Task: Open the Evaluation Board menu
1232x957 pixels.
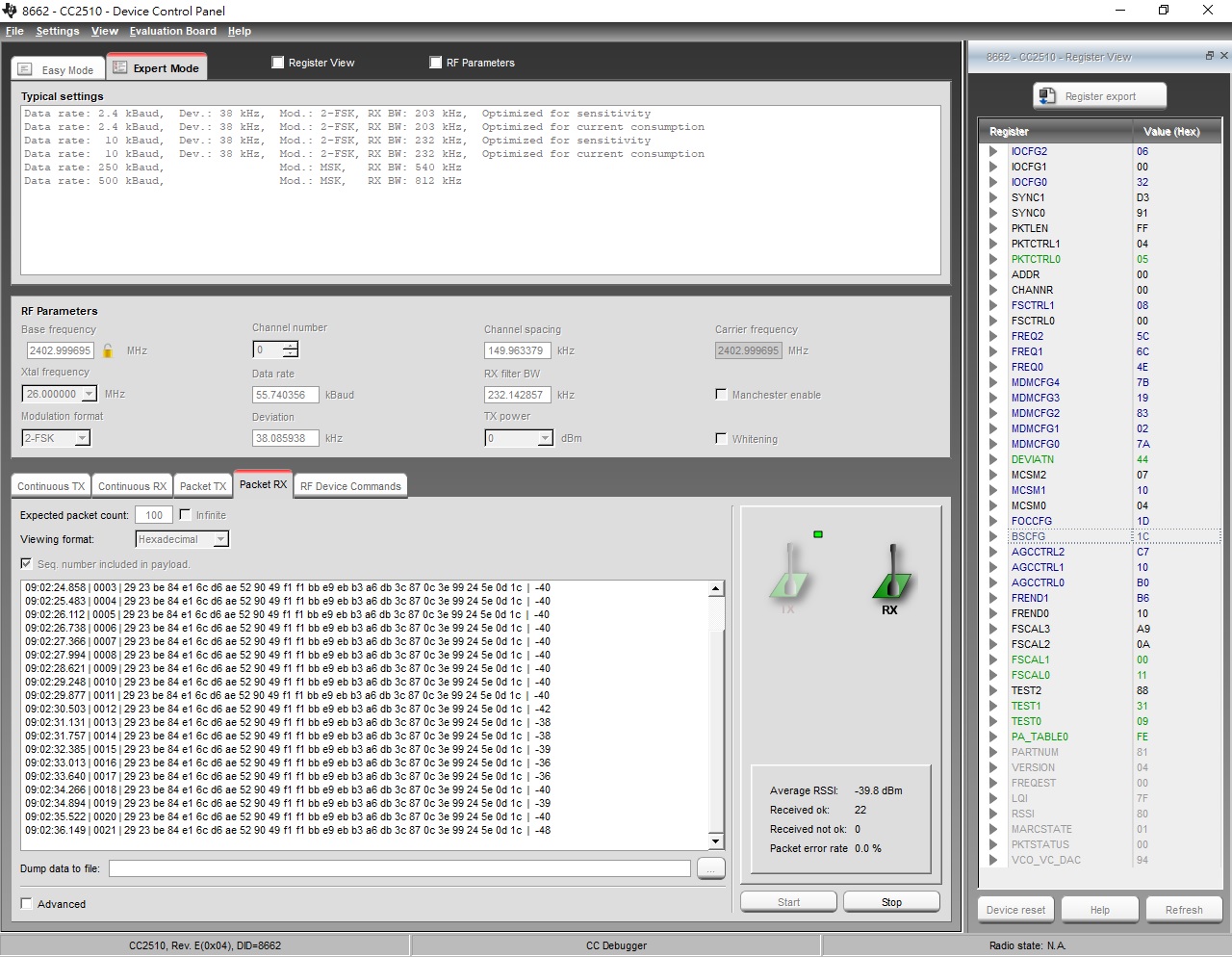Action: point(173,31)
